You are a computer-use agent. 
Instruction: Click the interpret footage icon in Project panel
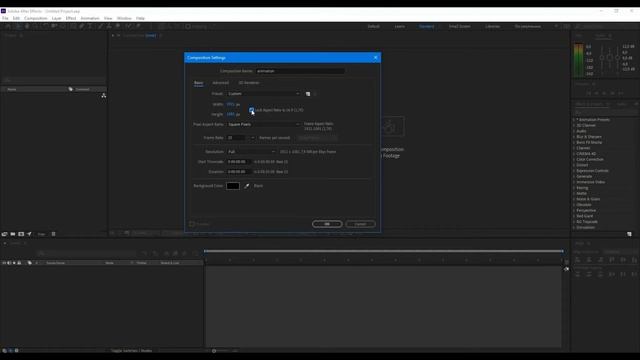click(4, 234)
